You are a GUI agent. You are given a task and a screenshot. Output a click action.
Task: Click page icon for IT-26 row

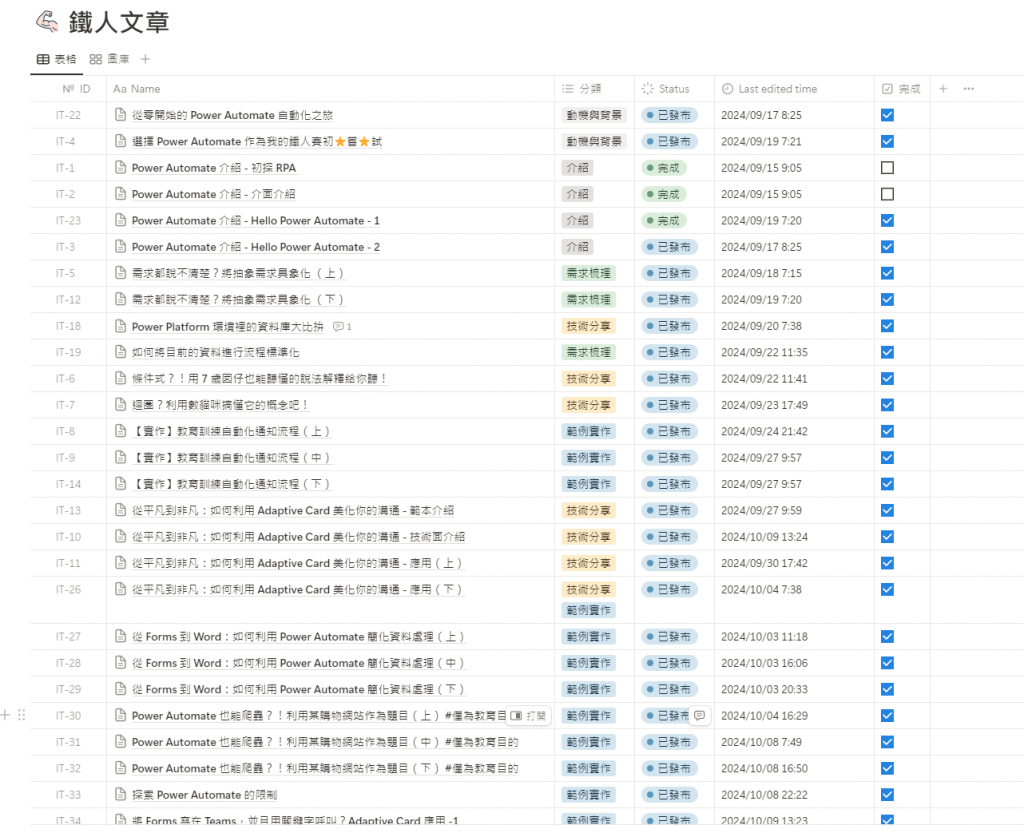pos(120,589)
